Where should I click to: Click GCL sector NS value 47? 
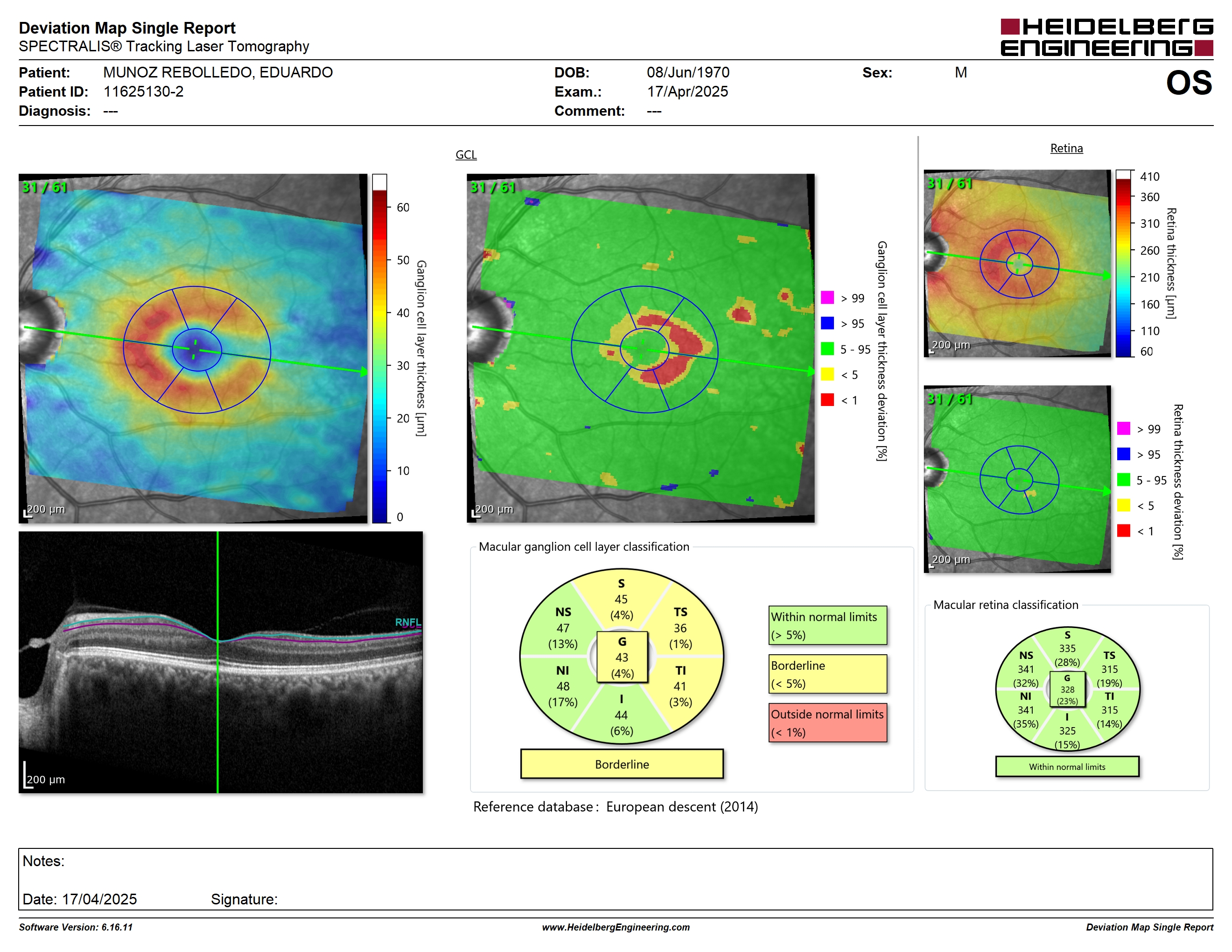click(x=563, y=628)
